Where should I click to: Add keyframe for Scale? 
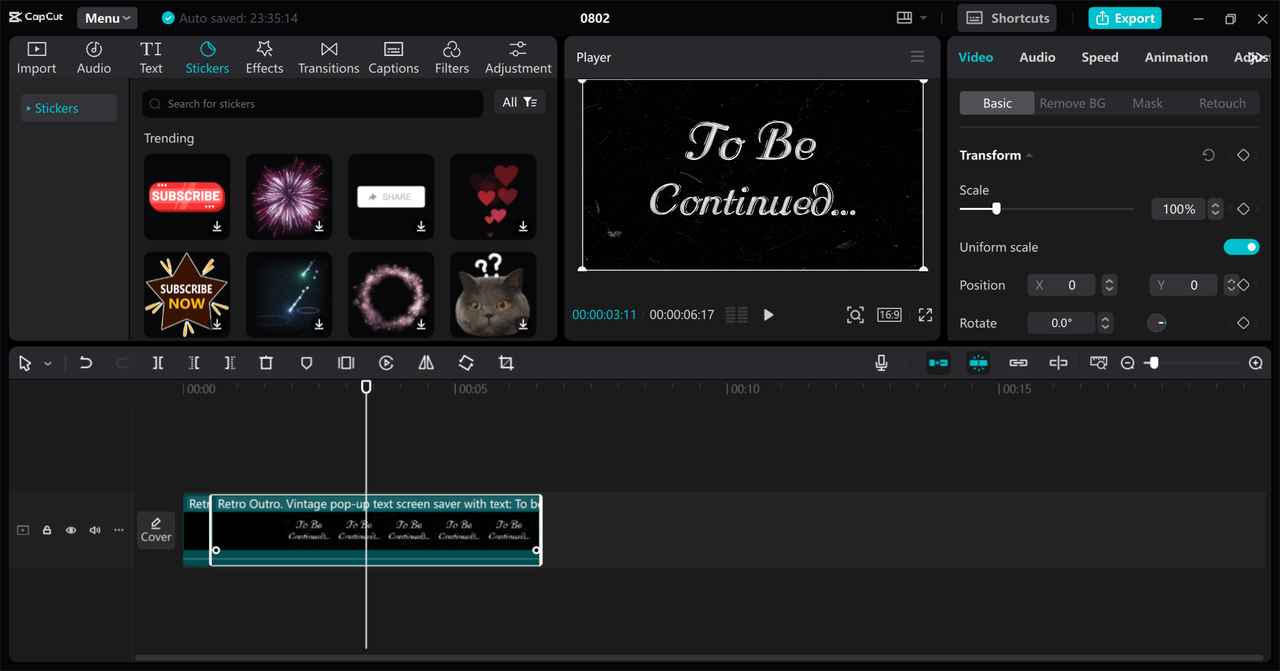1243,209
